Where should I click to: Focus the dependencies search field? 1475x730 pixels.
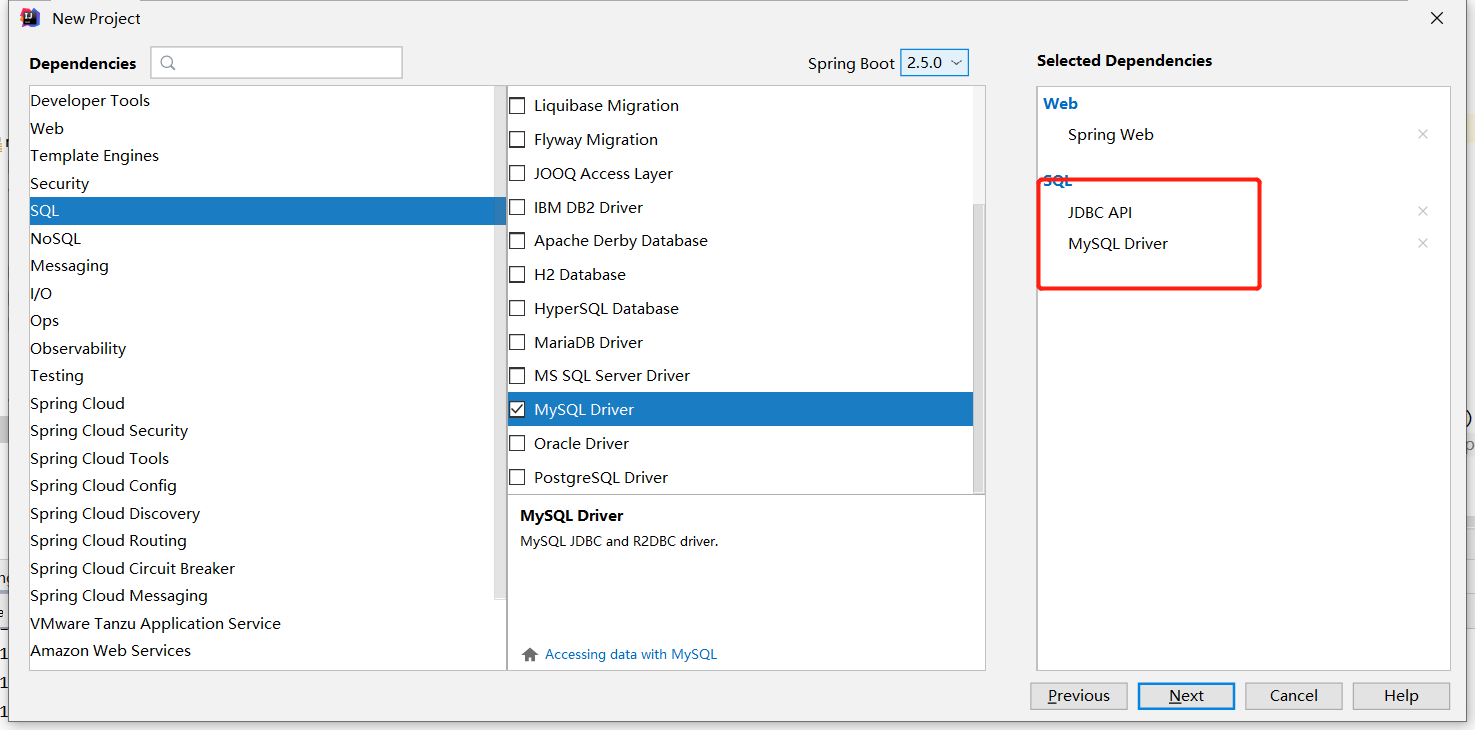(277, 62)
